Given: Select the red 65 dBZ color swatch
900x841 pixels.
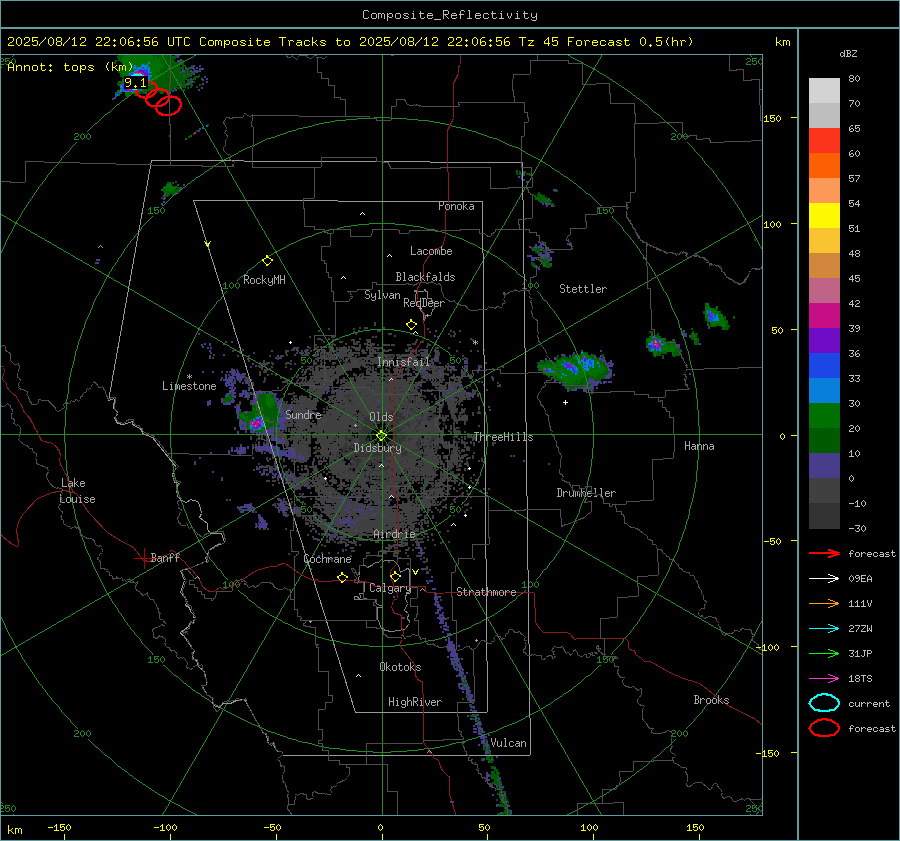Looking at the screenshot, I should point(824,141).
